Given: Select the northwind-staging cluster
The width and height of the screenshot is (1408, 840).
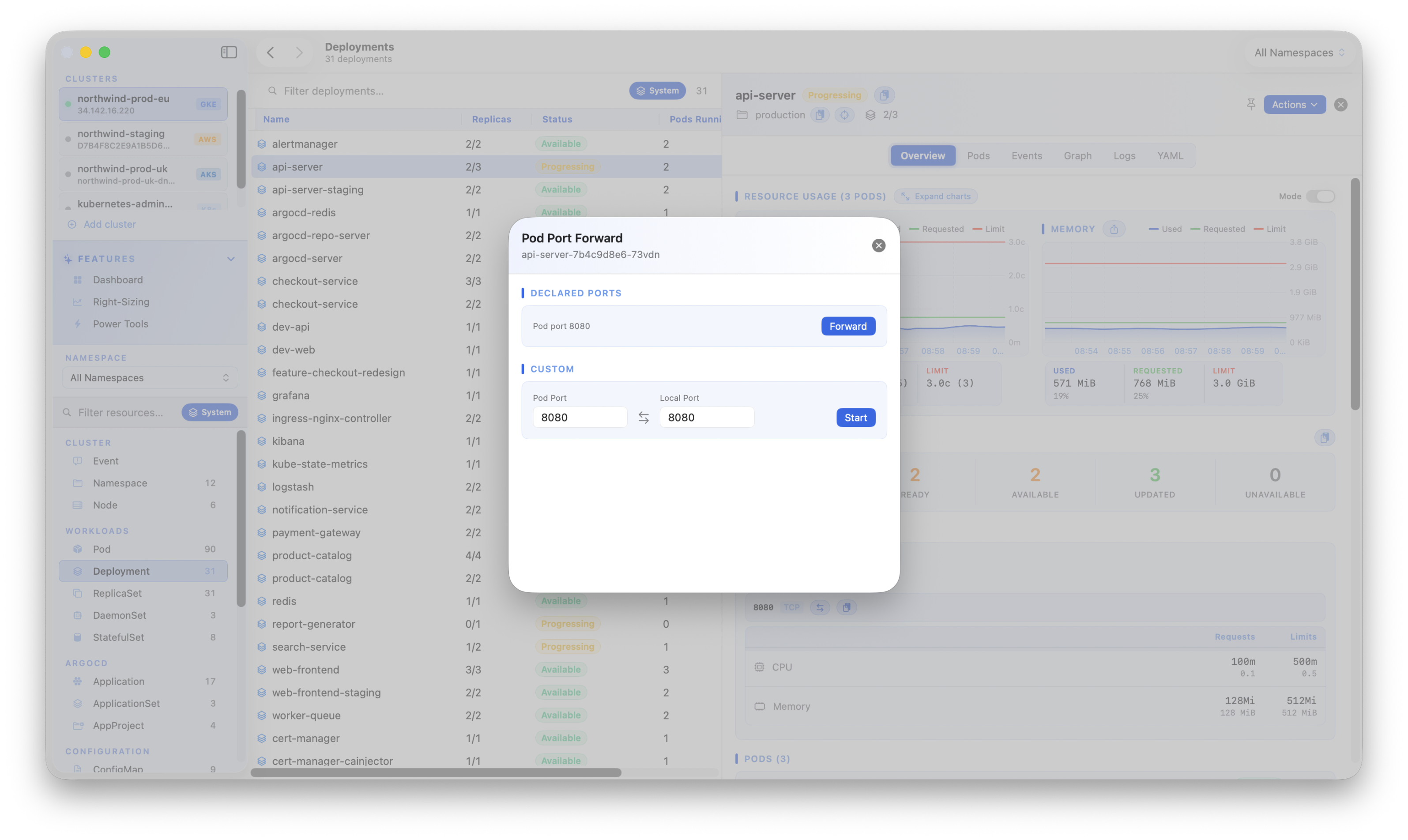Looking at the screenshot, I should (x=143, y=139).
